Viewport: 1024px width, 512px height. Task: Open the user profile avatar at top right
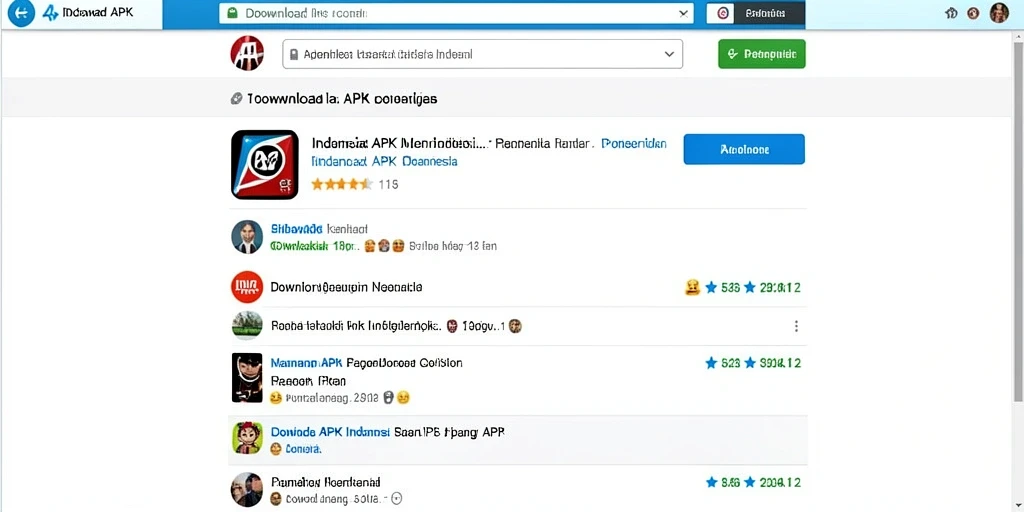(999, 12)
